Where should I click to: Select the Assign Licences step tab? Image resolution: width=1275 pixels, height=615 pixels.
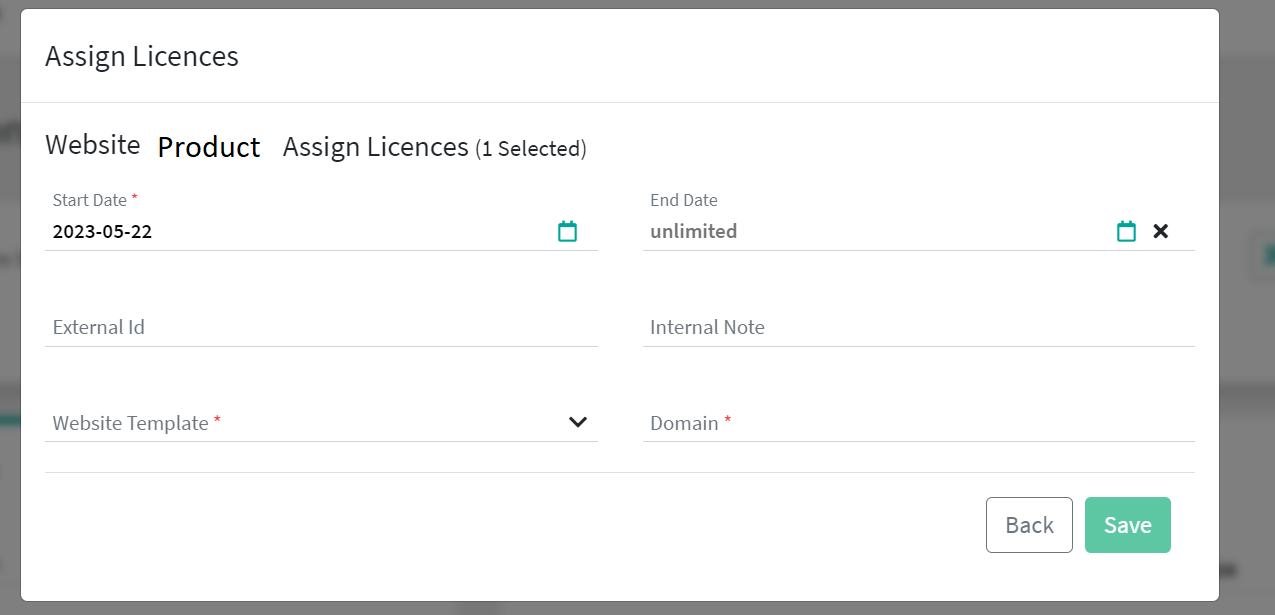tap(375, 147)
